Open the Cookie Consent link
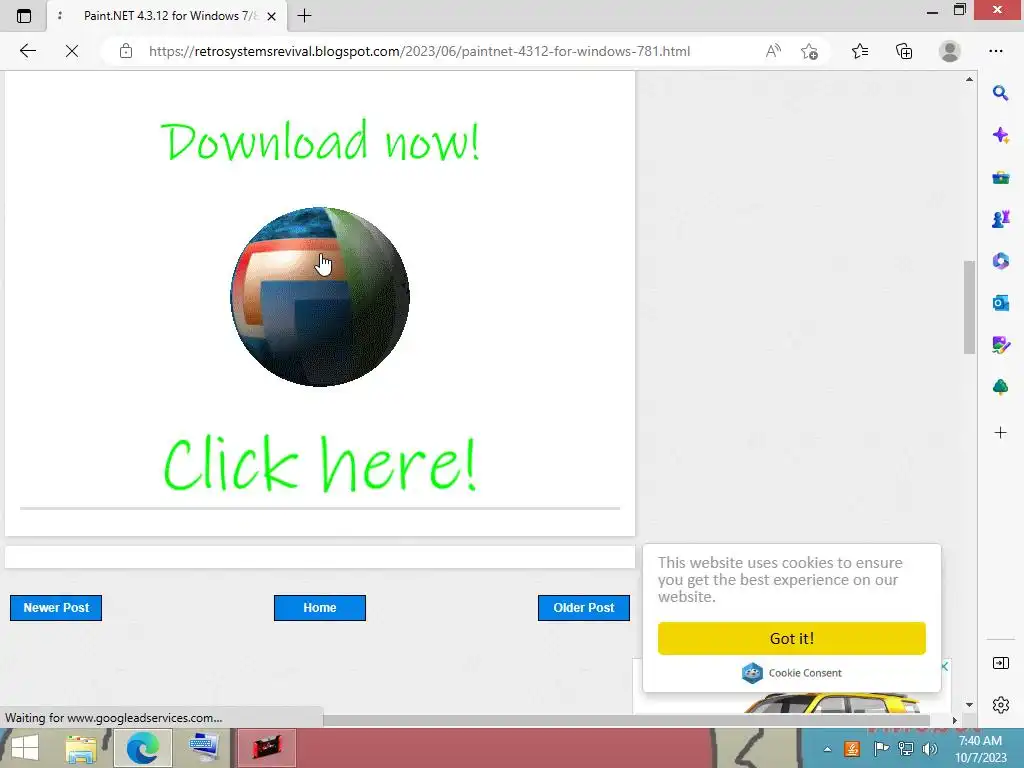Image resolution: width=1024 pixels, height=768 pixels. click(x=792, y=673)
